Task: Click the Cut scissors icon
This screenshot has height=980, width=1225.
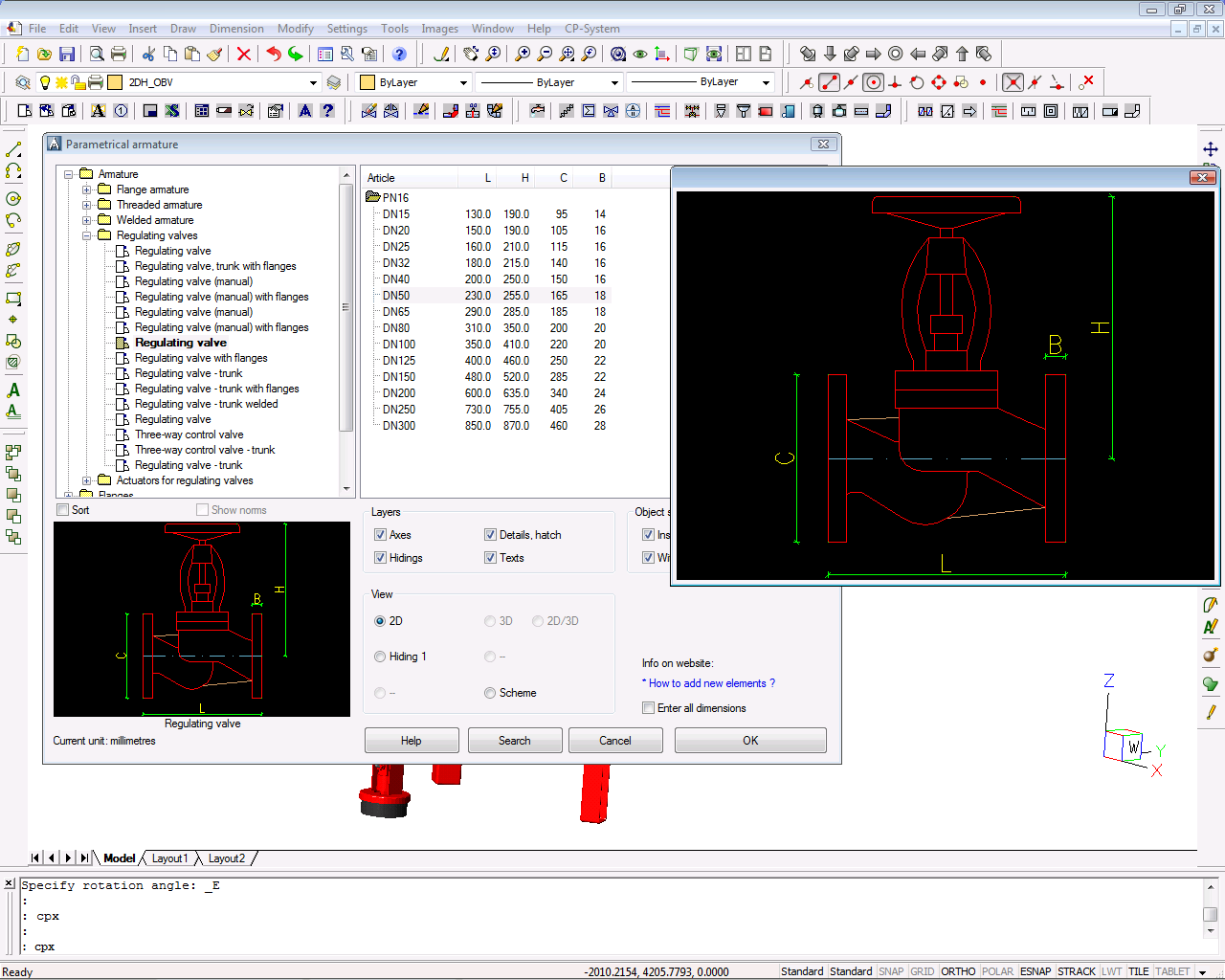Action: [x=148, y=54]
